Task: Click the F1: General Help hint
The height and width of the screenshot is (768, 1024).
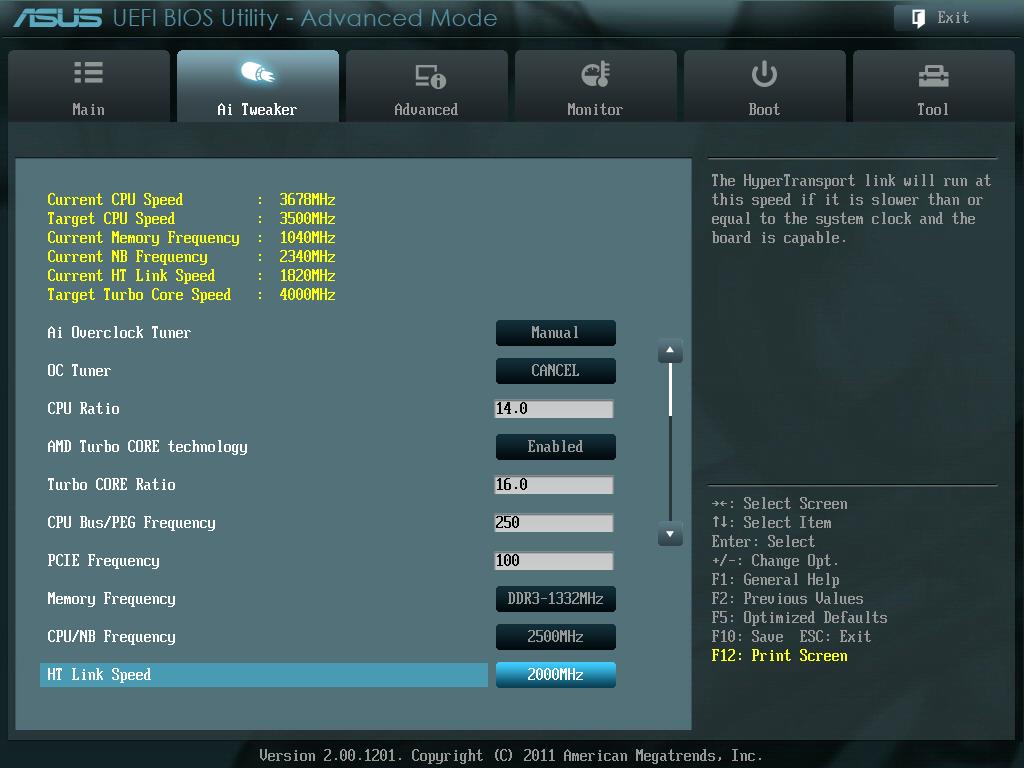Action: [776, 580]
